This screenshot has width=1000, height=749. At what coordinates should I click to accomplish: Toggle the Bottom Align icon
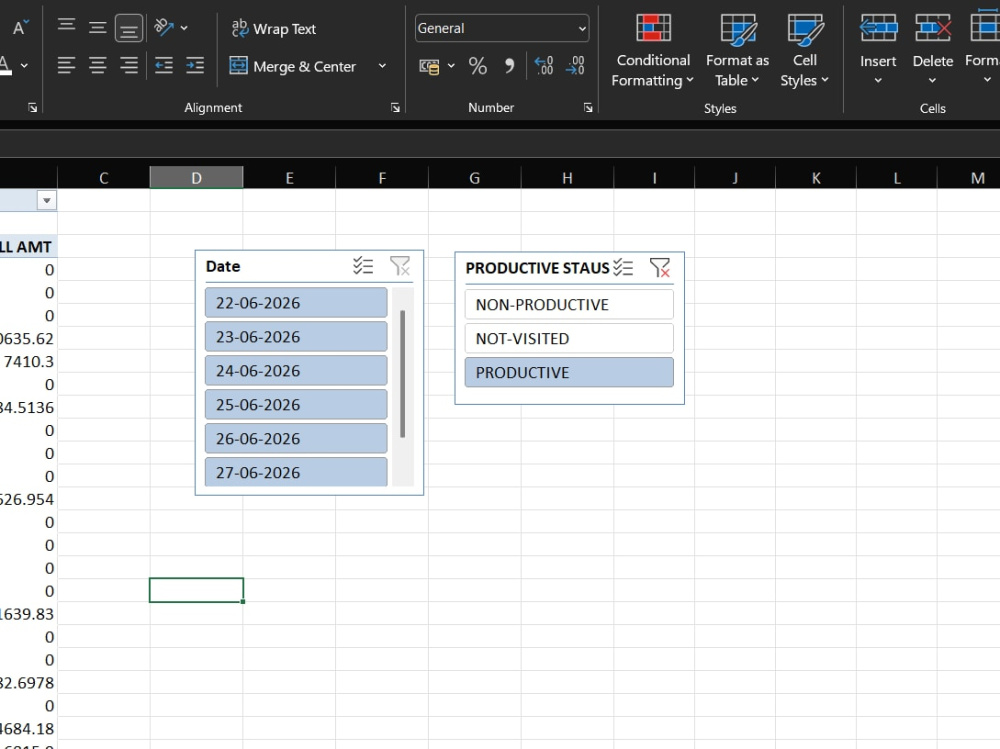129,29
